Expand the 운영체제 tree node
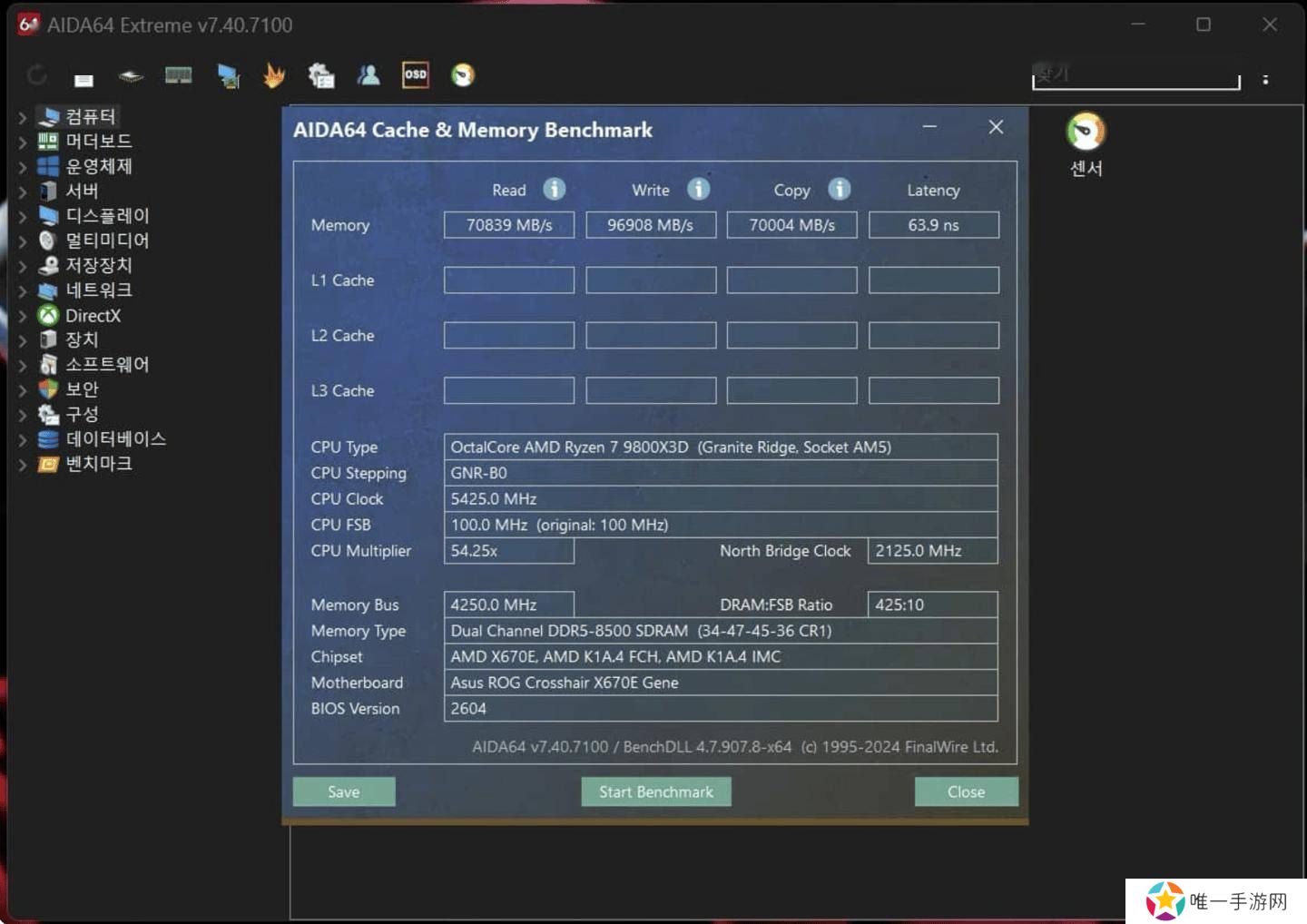 23,167
